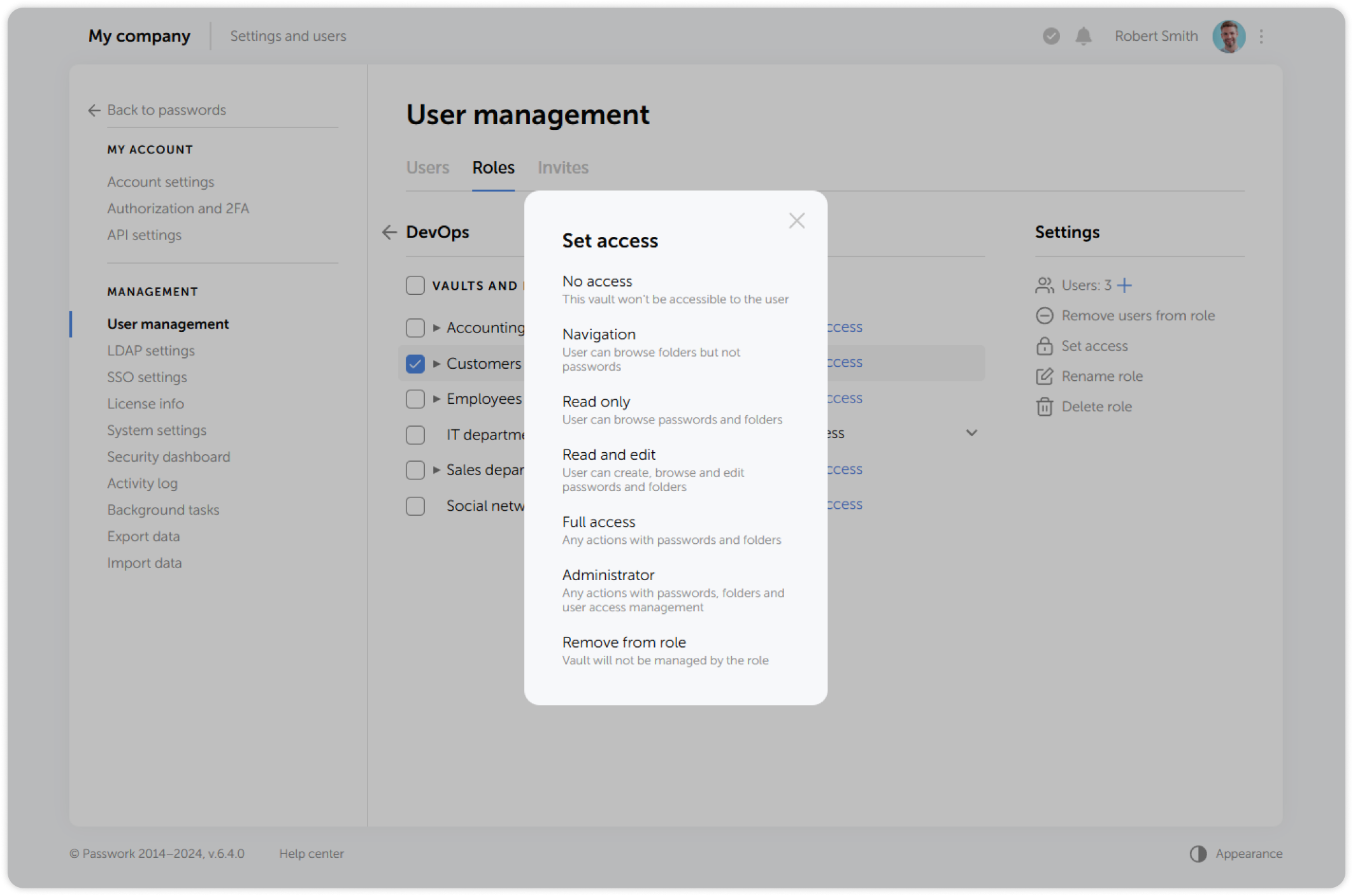Click the pencil icon for Rename role
The image size is (1353, 896).
click(1044, 376)
